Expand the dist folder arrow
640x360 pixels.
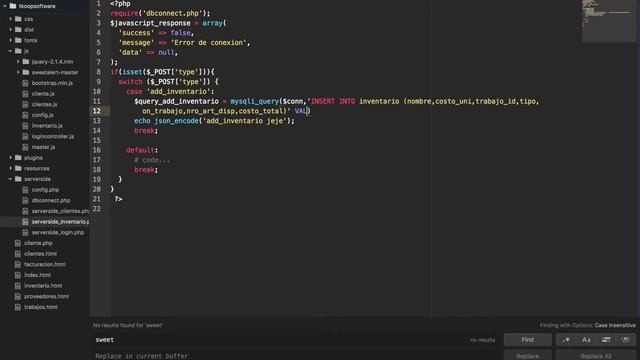tap(11, 29)
